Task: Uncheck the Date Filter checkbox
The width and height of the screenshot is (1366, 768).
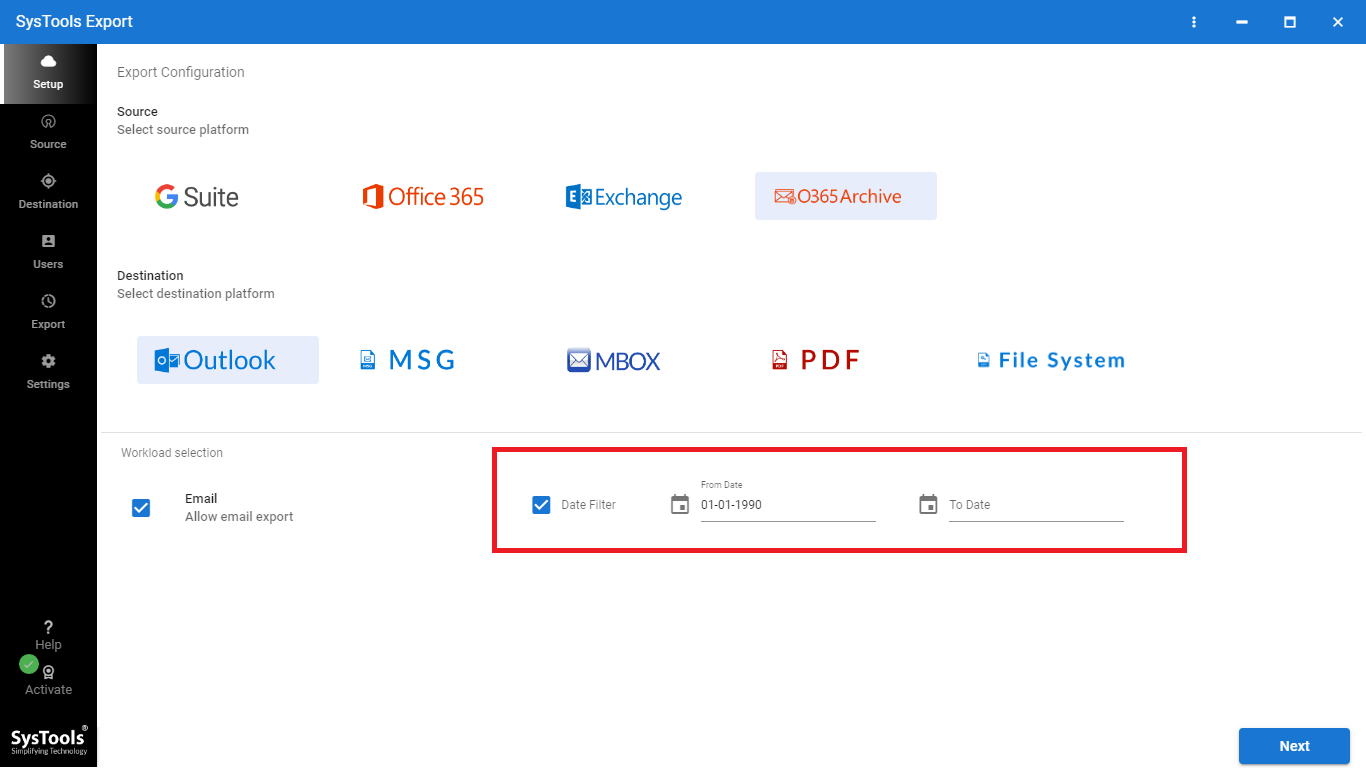Action: [x=541, y=505]
